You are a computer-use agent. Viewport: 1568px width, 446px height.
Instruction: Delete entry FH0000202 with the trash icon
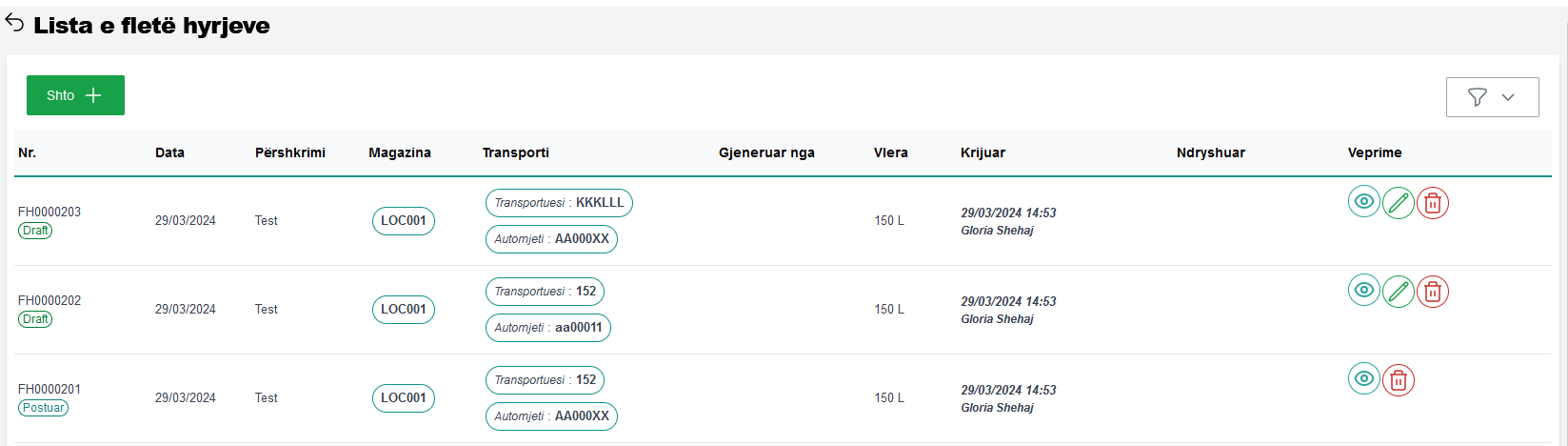tap(1432, 292)
